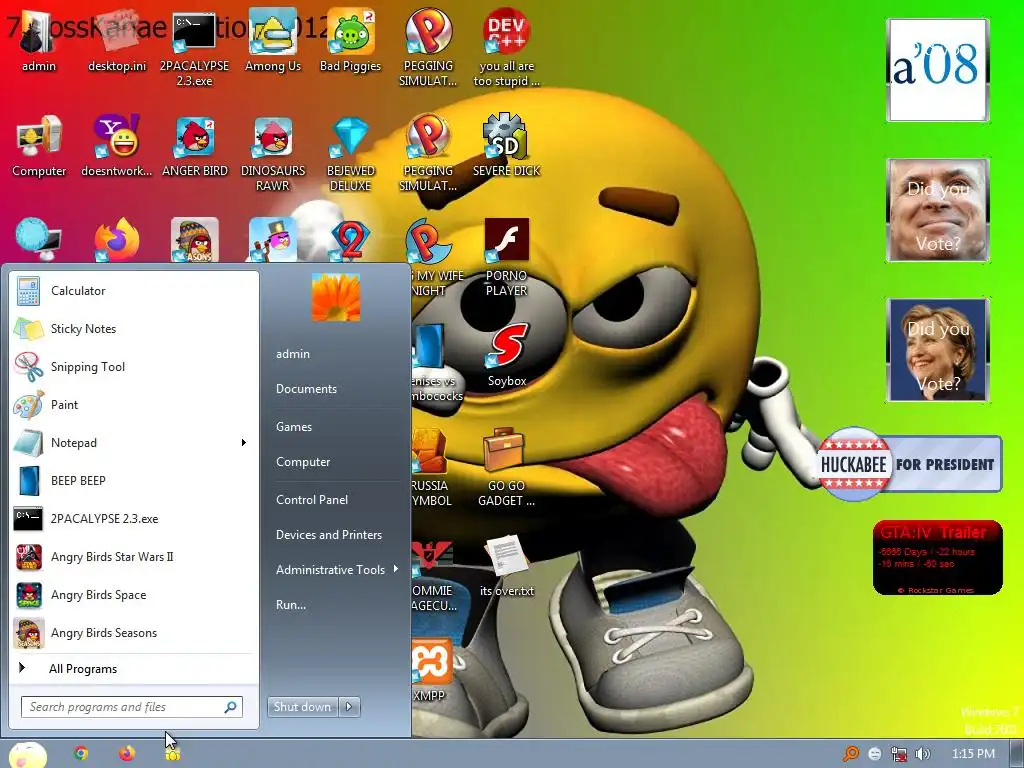
Task: Open Paint from the Start menu
Action: coord(133,404)
